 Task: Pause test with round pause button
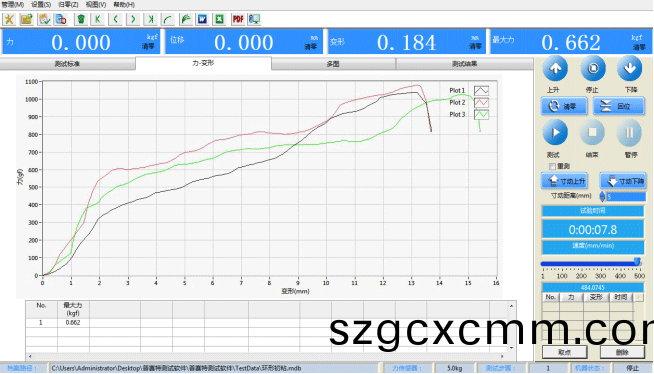(629, 133)
